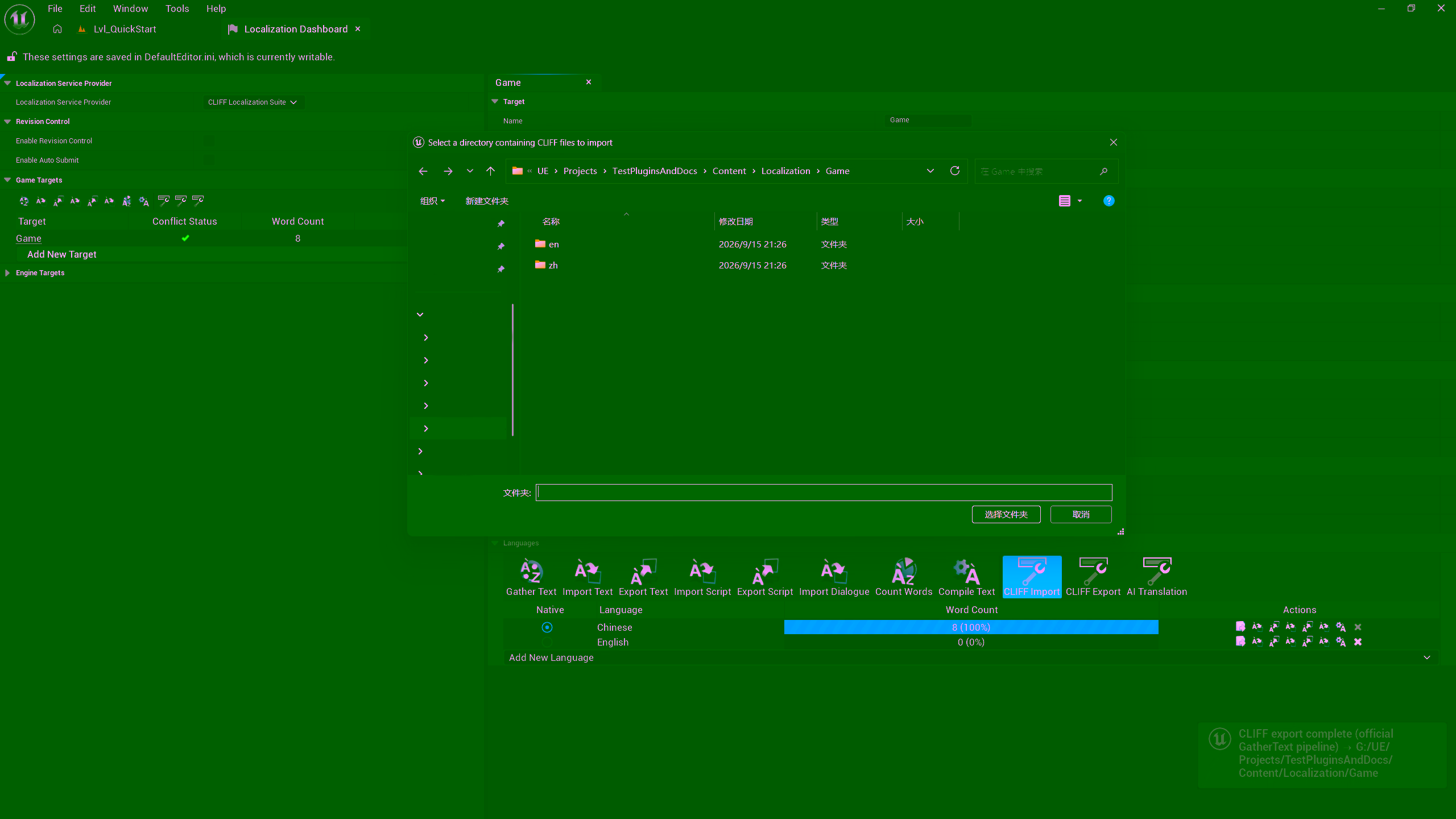1456x819 pixels.
Task: Click gather text icon in Game Targets toolbar
Action: click(x=24, y=201)
